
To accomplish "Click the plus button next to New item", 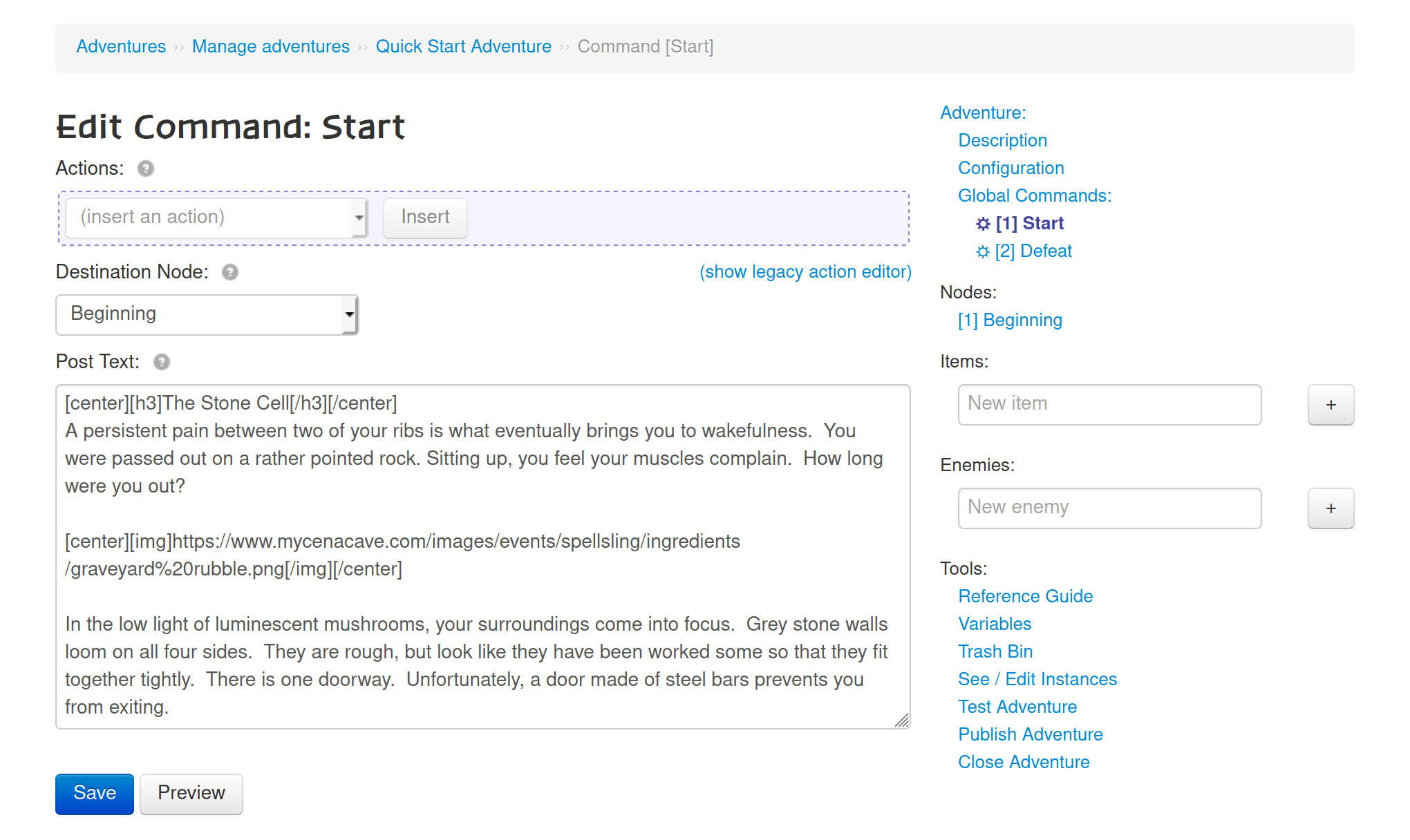I will coord(1331,405).
